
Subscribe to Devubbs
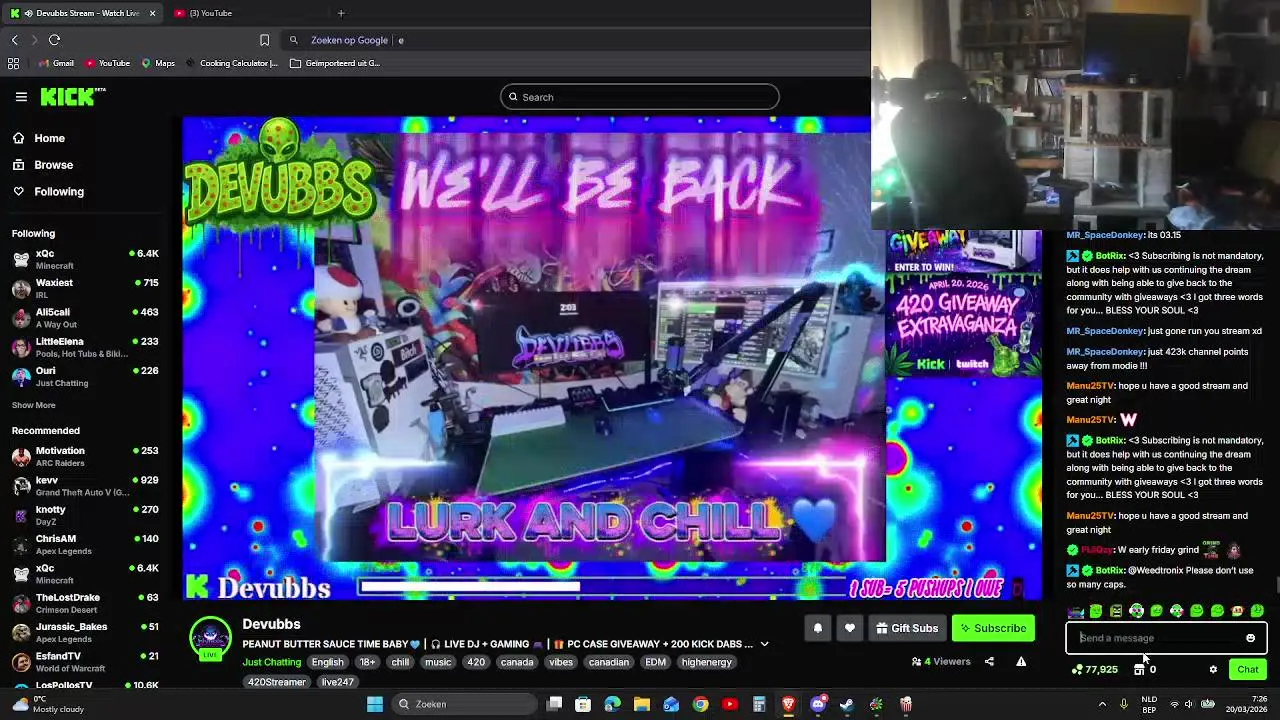coord(993,628)
